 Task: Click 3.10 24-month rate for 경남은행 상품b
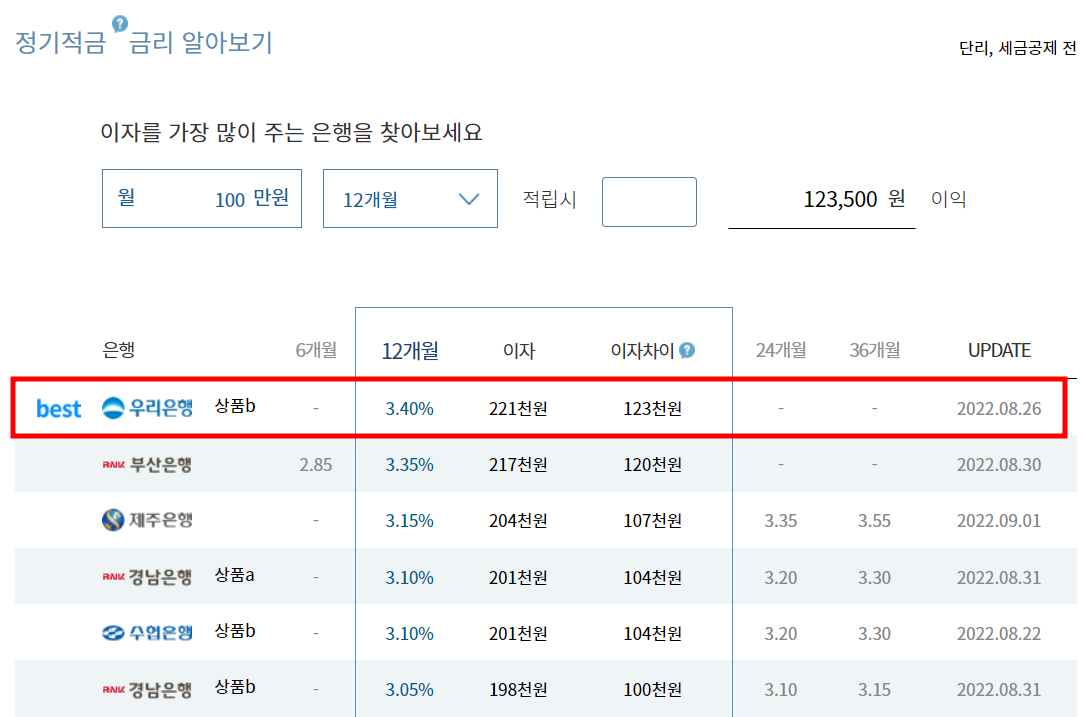[780, 689]
